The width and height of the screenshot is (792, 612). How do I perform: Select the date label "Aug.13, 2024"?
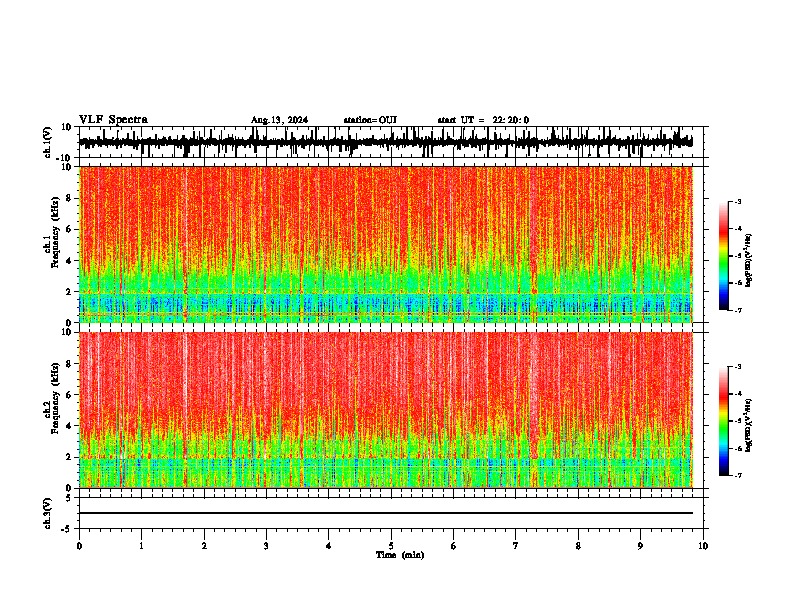[x=279, y=120]
